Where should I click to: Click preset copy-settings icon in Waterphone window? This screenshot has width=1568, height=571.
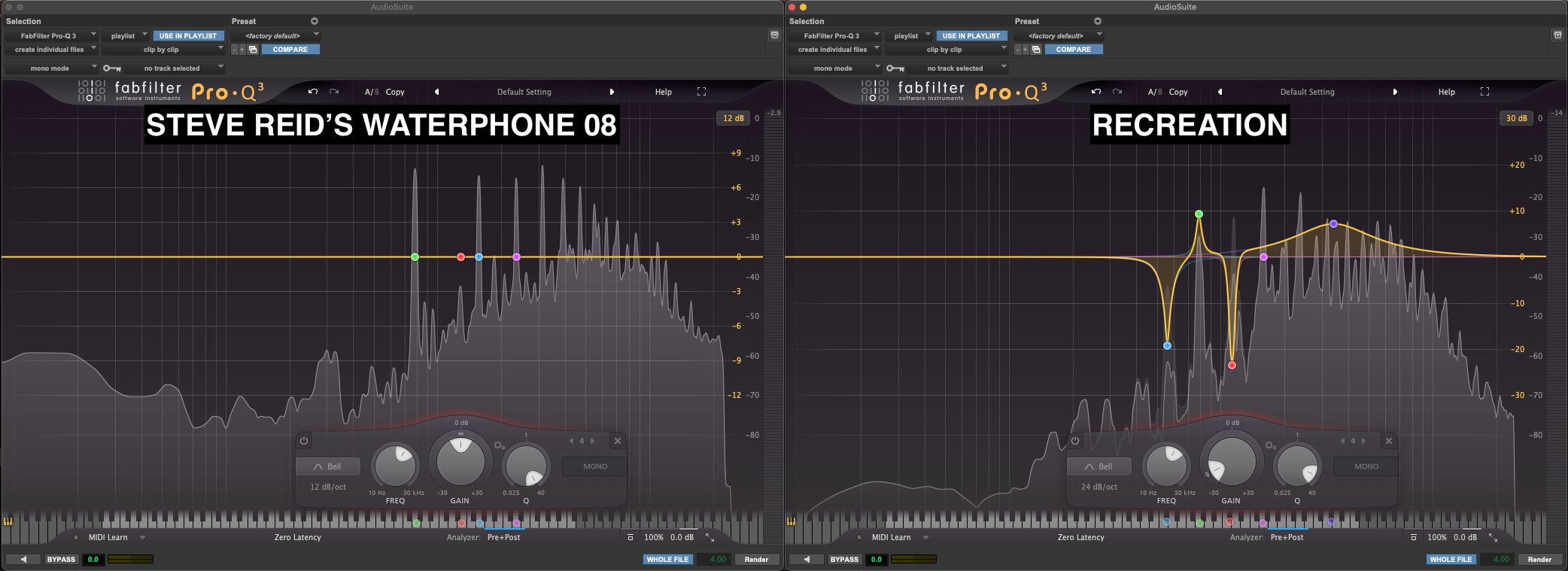(253, 50)
